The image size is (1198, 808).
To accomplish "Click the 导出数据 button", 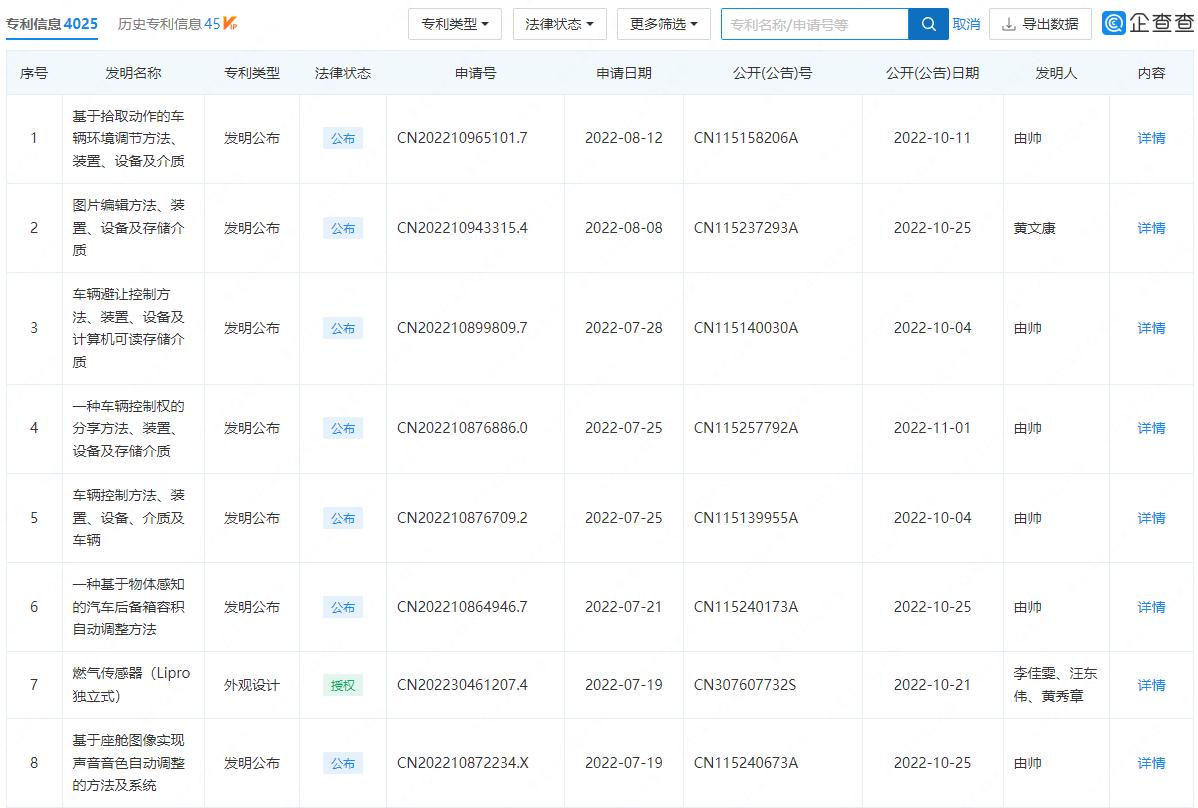I will pos(1046,23).
